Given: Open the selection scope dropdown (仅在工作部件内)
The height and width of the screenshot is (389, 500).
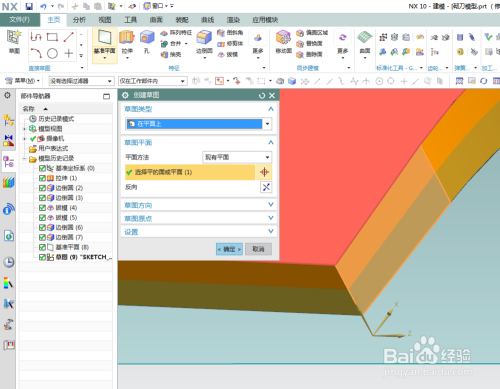Looking at the screenshot, I should (x=152, y=81).
